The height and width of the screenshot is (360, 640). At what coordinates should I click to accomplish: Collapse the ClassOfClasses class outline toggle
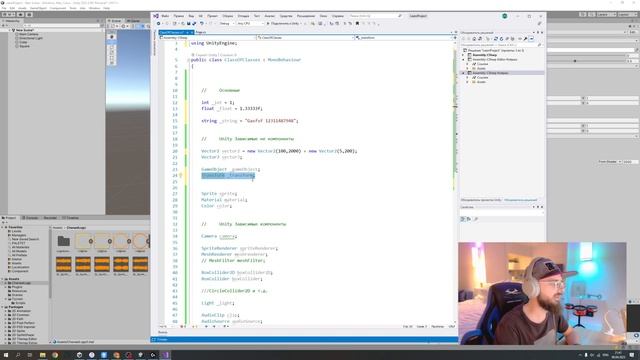click(x=188, y=60)
